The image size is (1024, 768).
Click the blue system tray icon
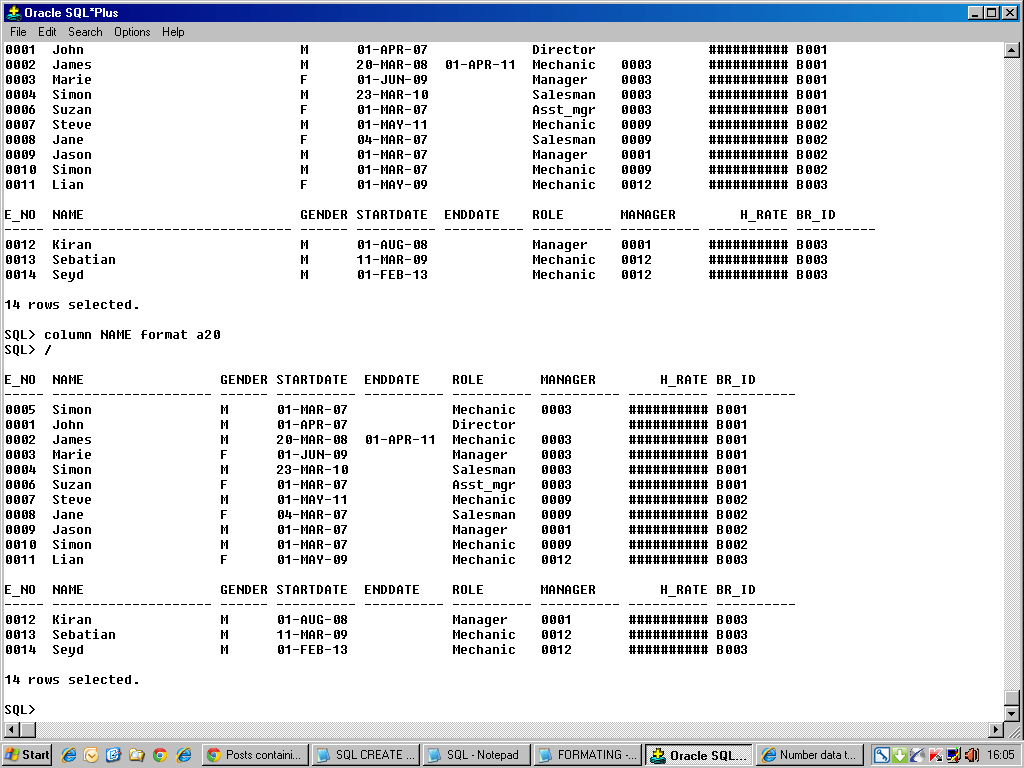coord(882,755)
